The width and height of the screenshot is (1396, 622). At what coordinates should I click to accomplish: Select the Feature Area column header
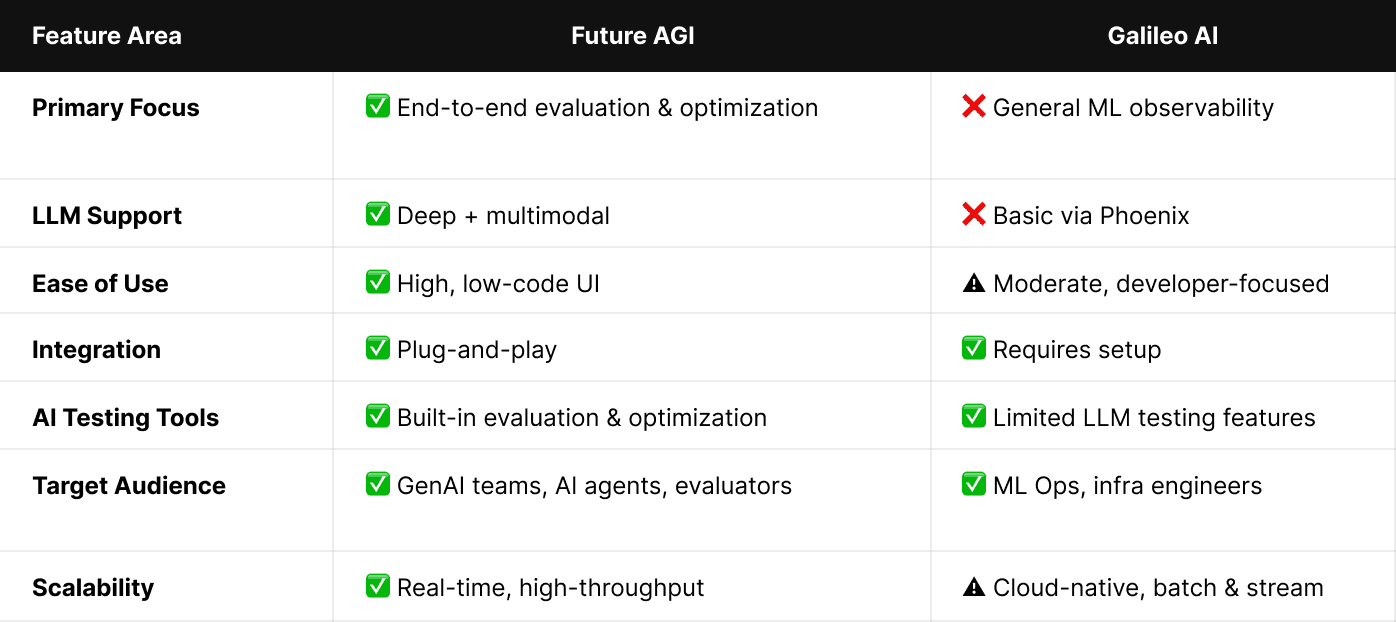[107, 37]
